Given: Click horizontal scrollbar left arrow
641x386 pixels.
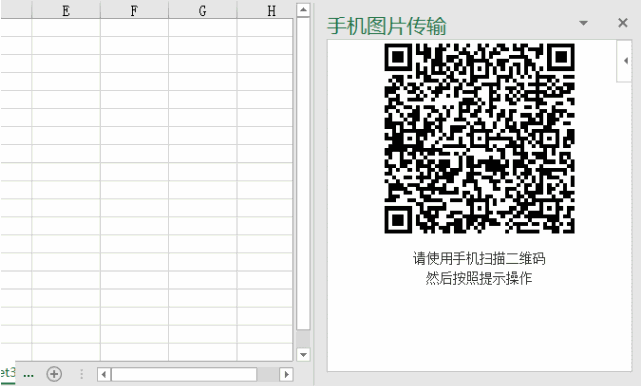Looking at the screenshot, I should (x=104, y=374).
